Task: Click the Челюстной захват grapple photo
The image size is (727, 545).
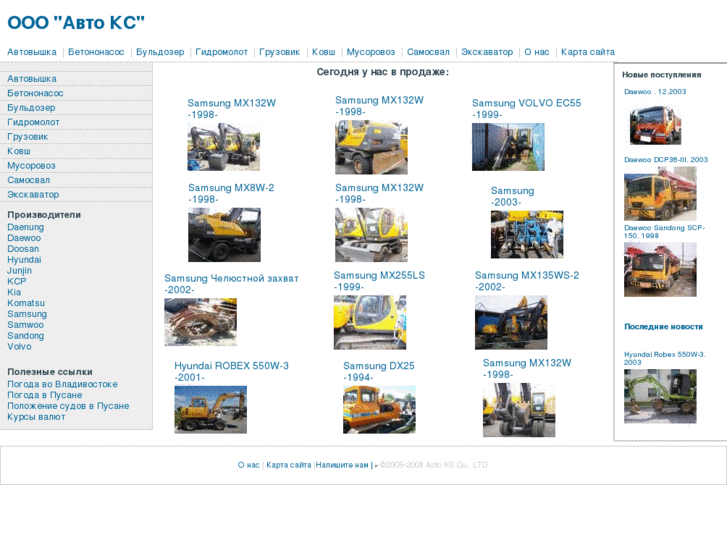Action: pos(200,322)
